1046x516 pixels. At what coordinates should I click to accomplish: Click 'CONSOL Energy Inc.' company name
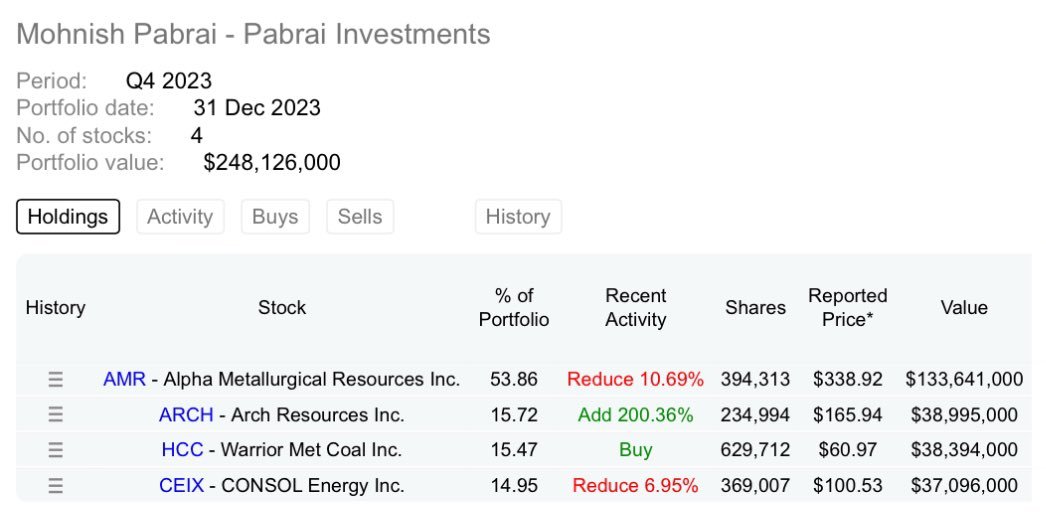point(312,485)
